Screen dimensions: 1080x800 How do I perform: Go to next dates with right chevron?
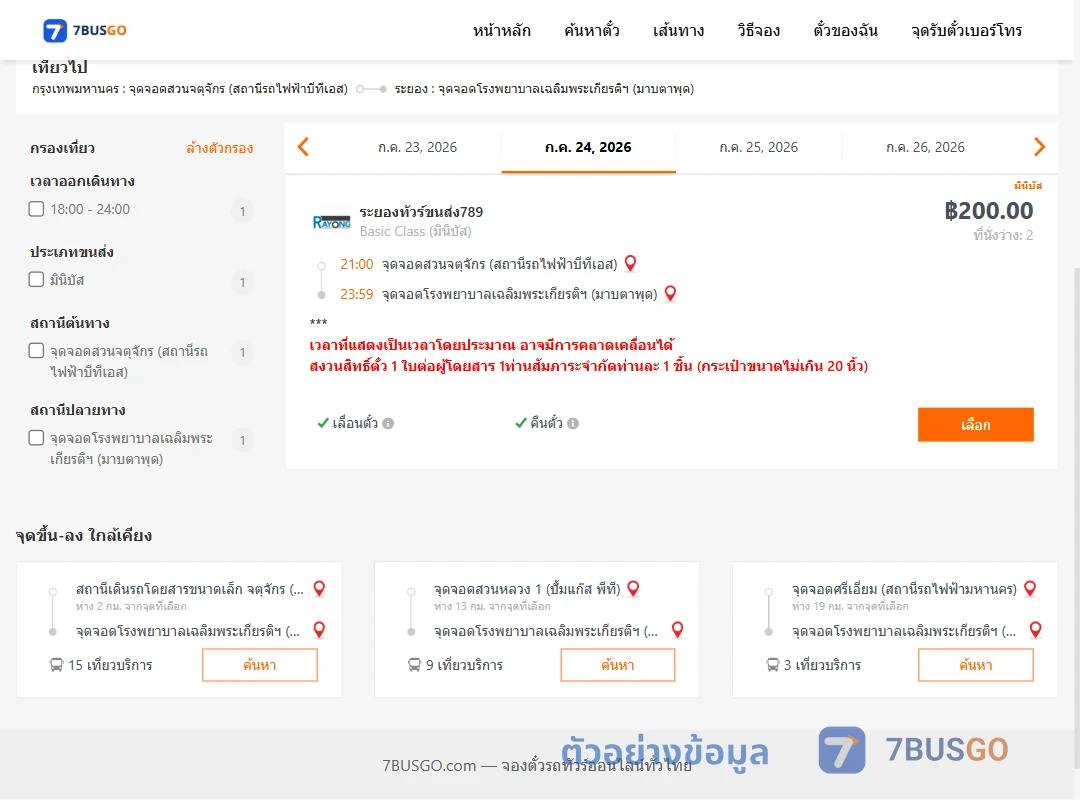[1039, 147]
